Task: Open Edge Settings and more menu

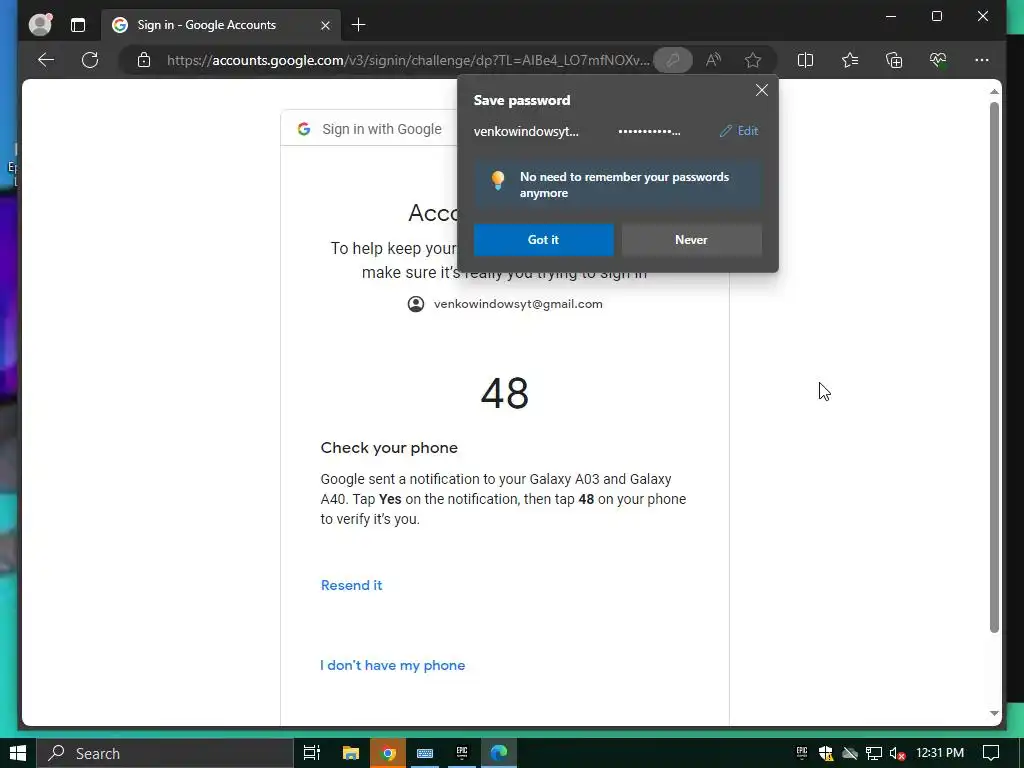Action: click(x=982, y=60)
